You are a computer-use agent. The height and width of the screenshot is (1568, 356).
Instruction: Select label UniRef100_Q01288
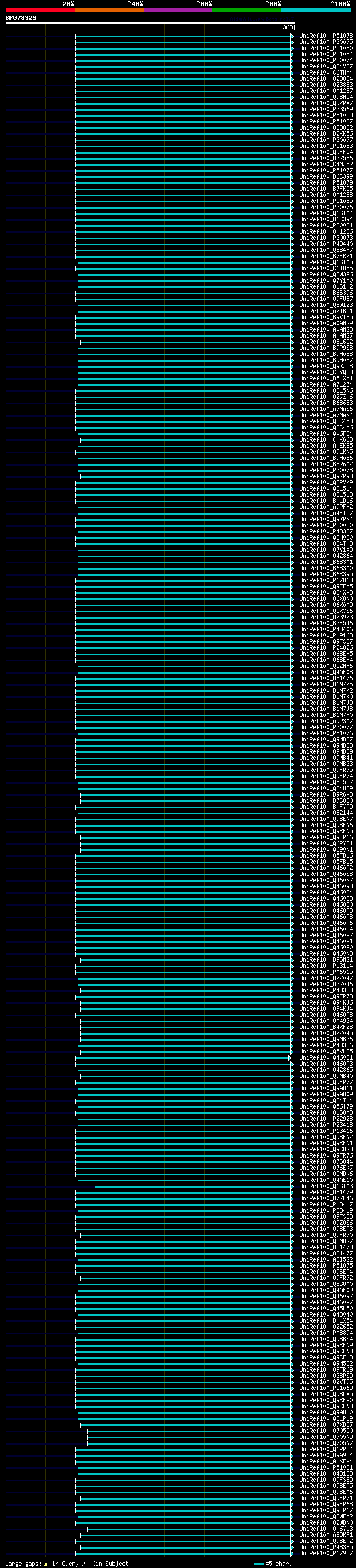point(326,195)
